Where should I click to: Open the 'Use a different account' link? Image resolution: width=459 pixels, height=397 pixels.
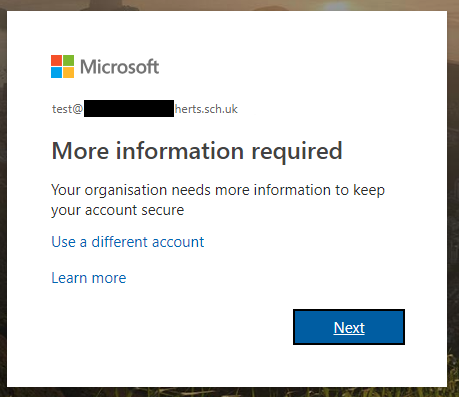(x=128, y=242)
